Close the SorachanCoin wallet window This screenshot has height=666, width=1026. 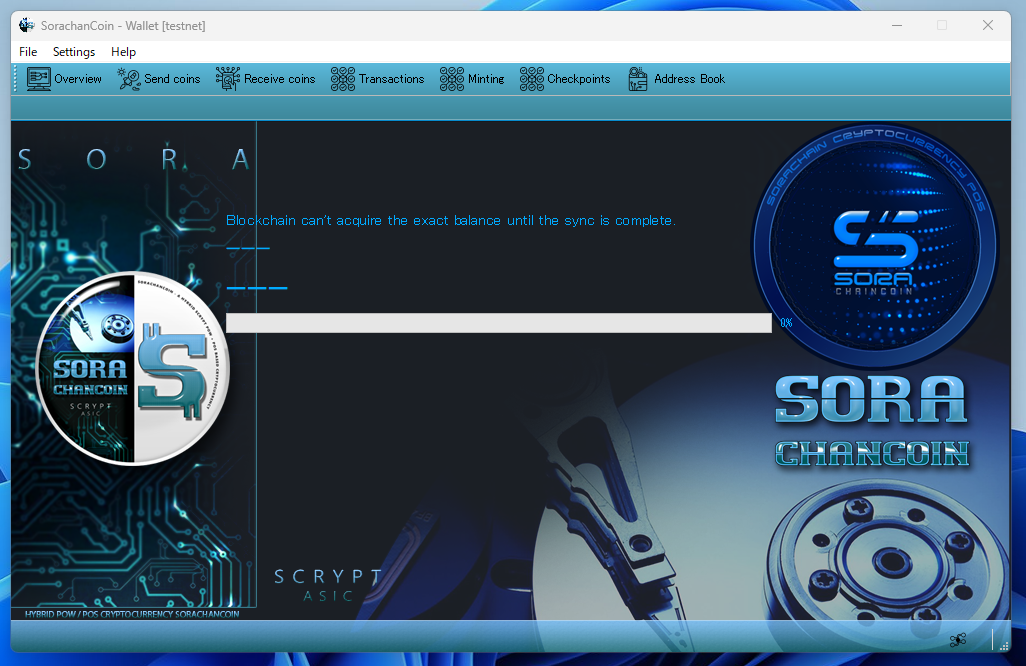pos(987,26)
